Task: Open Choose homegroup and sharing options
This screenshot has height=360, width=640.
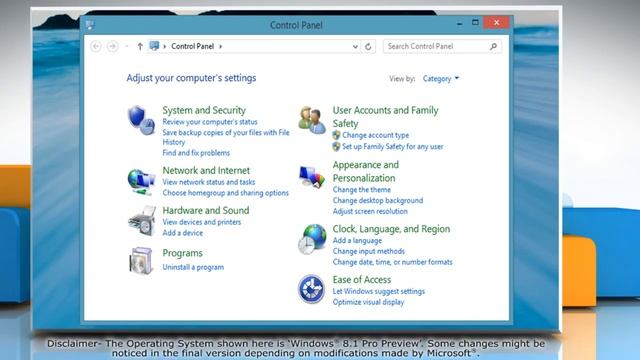Action: (x=225, y=193)
